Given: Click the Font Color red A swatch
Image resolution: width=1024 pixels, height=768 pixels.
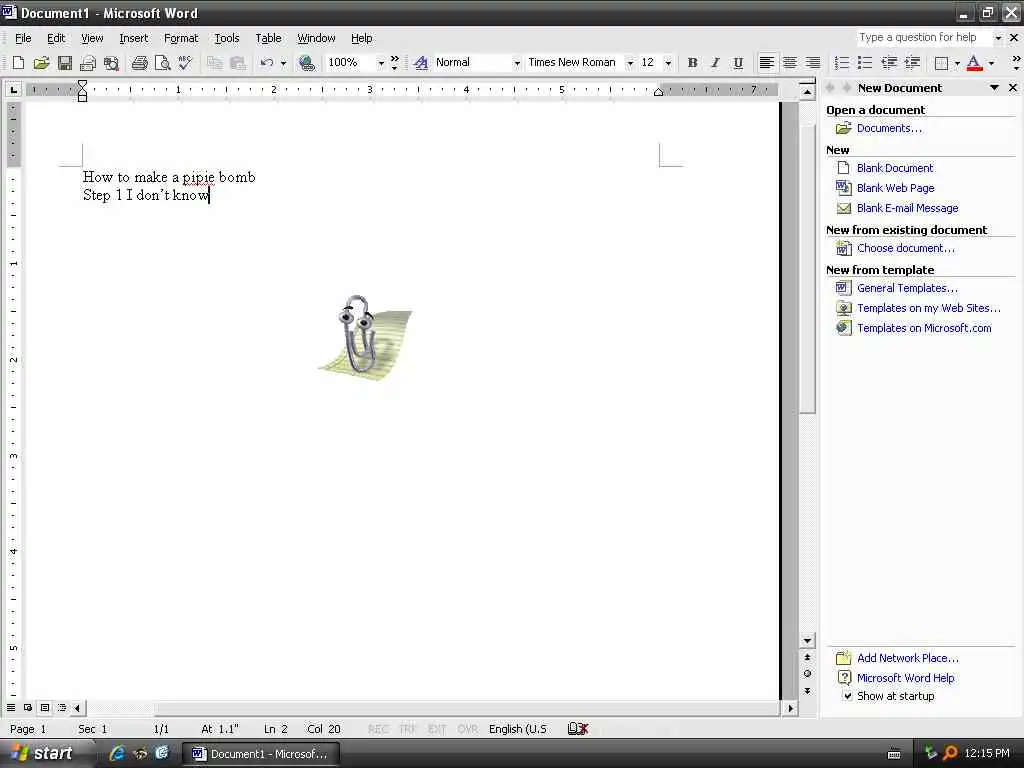Looking at the screenshot, I should click(974, 63).
